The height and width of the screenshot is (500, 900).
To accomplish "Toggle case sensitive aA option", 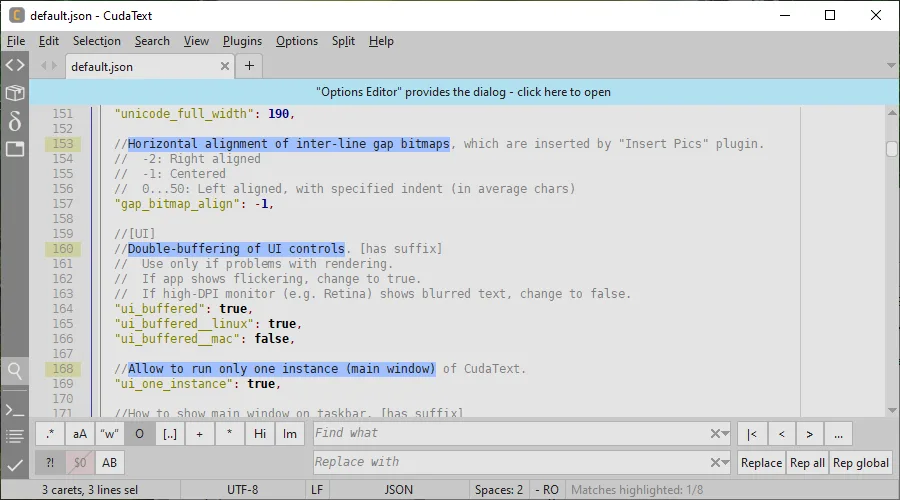I will (x=80, y=434).
